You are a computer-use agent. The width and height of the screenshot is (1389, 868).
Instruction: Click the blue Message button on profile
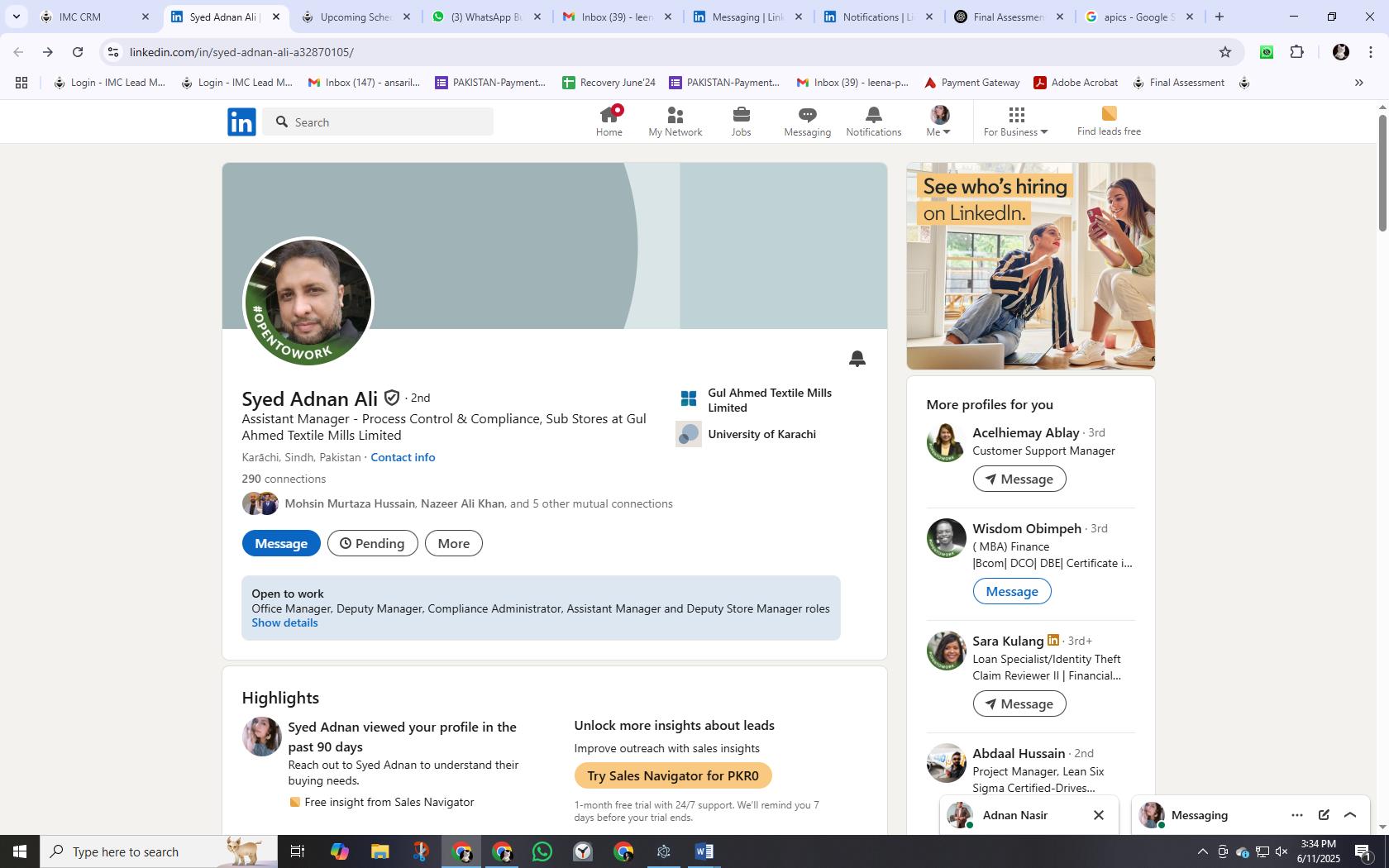click(x=281, y=543)
